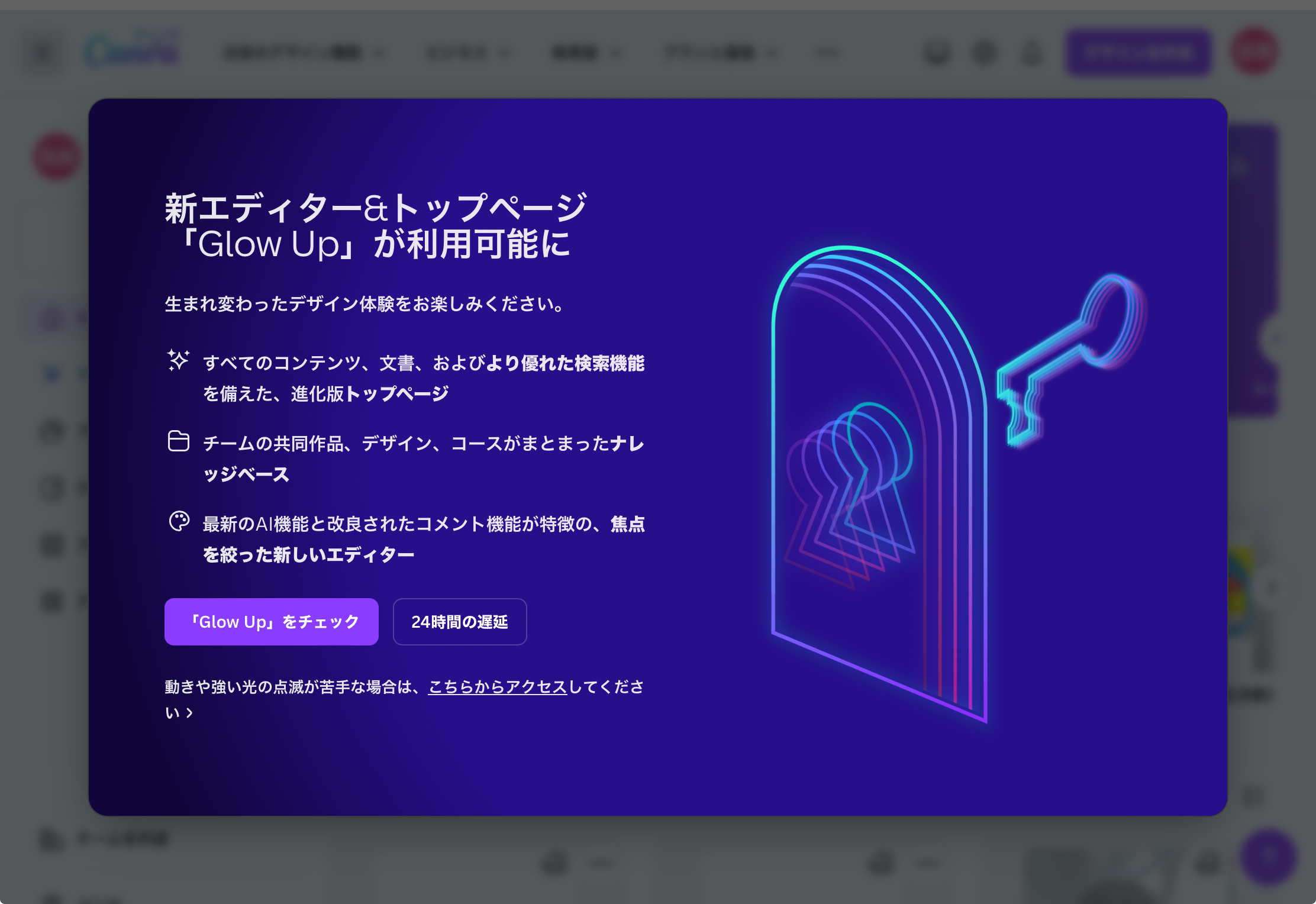
Task: Click the text 生まれ変わったデザイン体験をお楽しみください。
Action: coord(365,304)
